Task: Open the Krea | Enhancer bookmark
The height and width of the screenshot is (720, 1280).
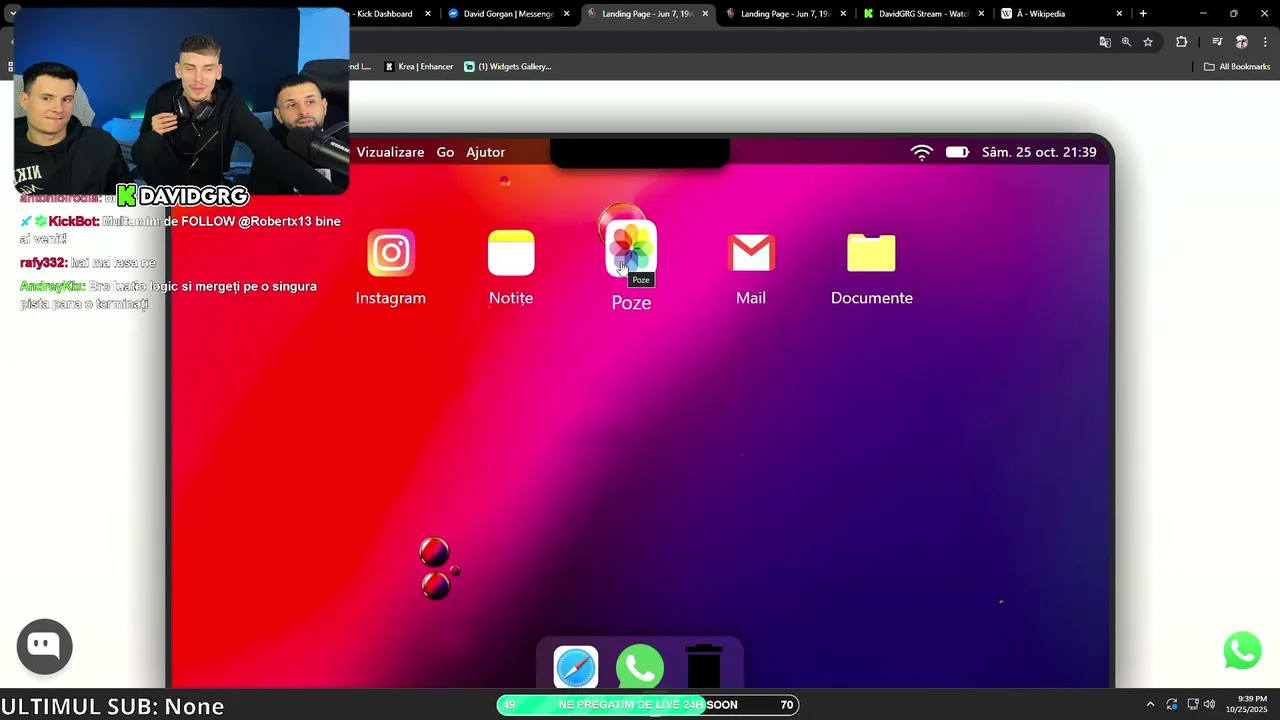Action: (419, 67)
